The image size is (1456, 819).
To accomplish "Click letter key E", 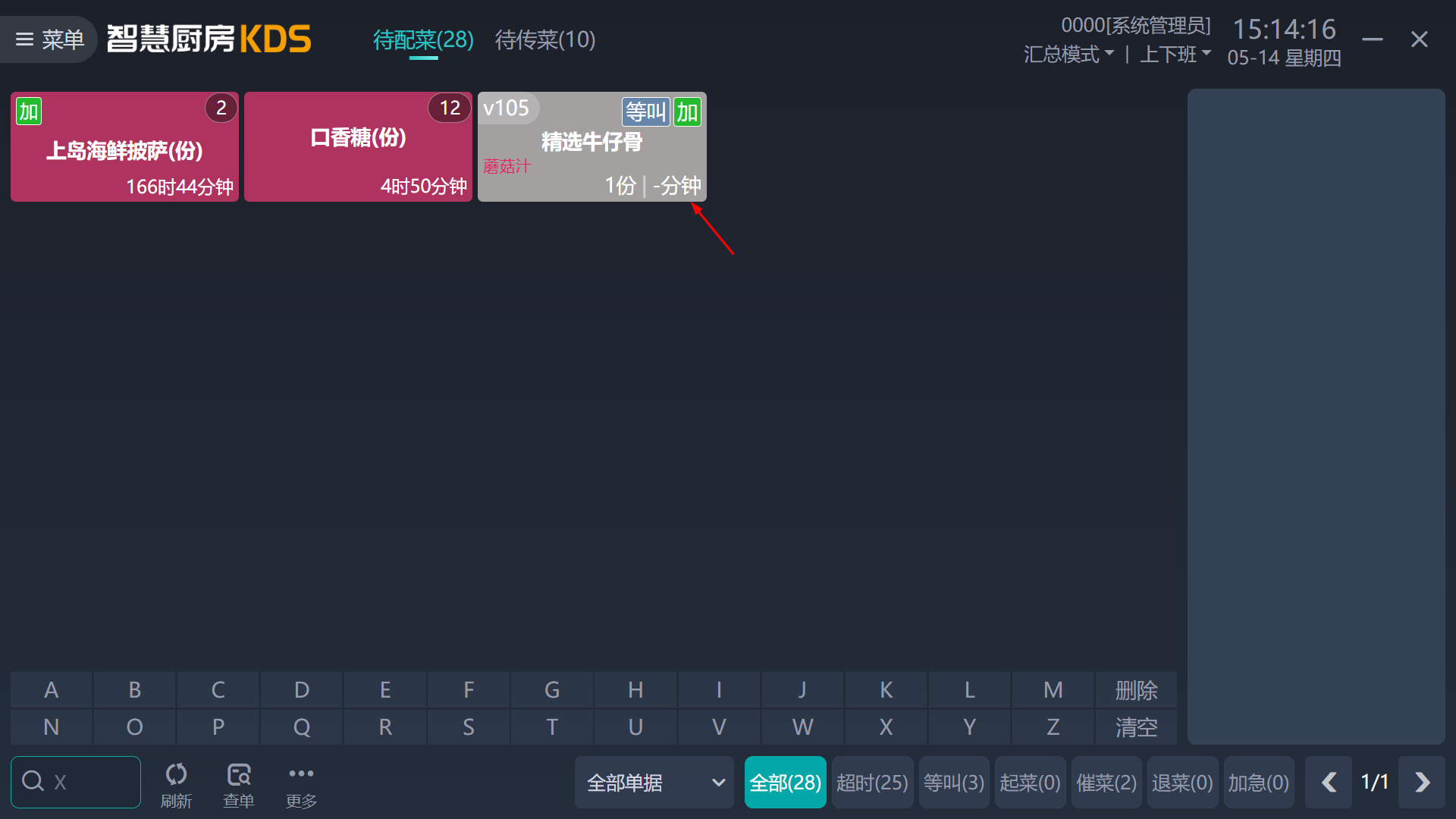I will point(385,690).
